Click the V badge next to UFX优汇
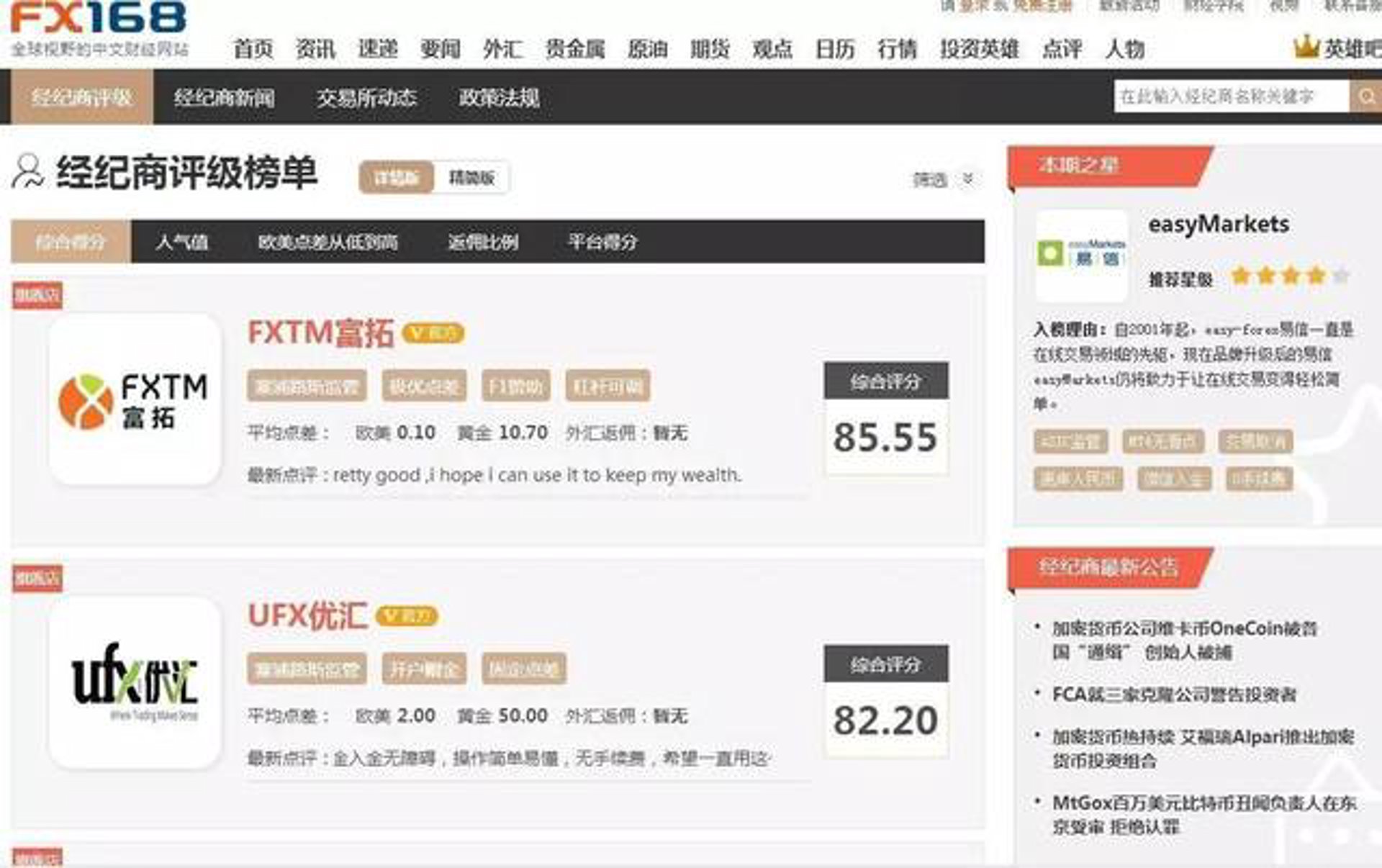Viewport: 1382px width, 868px height. click(407, 616)
